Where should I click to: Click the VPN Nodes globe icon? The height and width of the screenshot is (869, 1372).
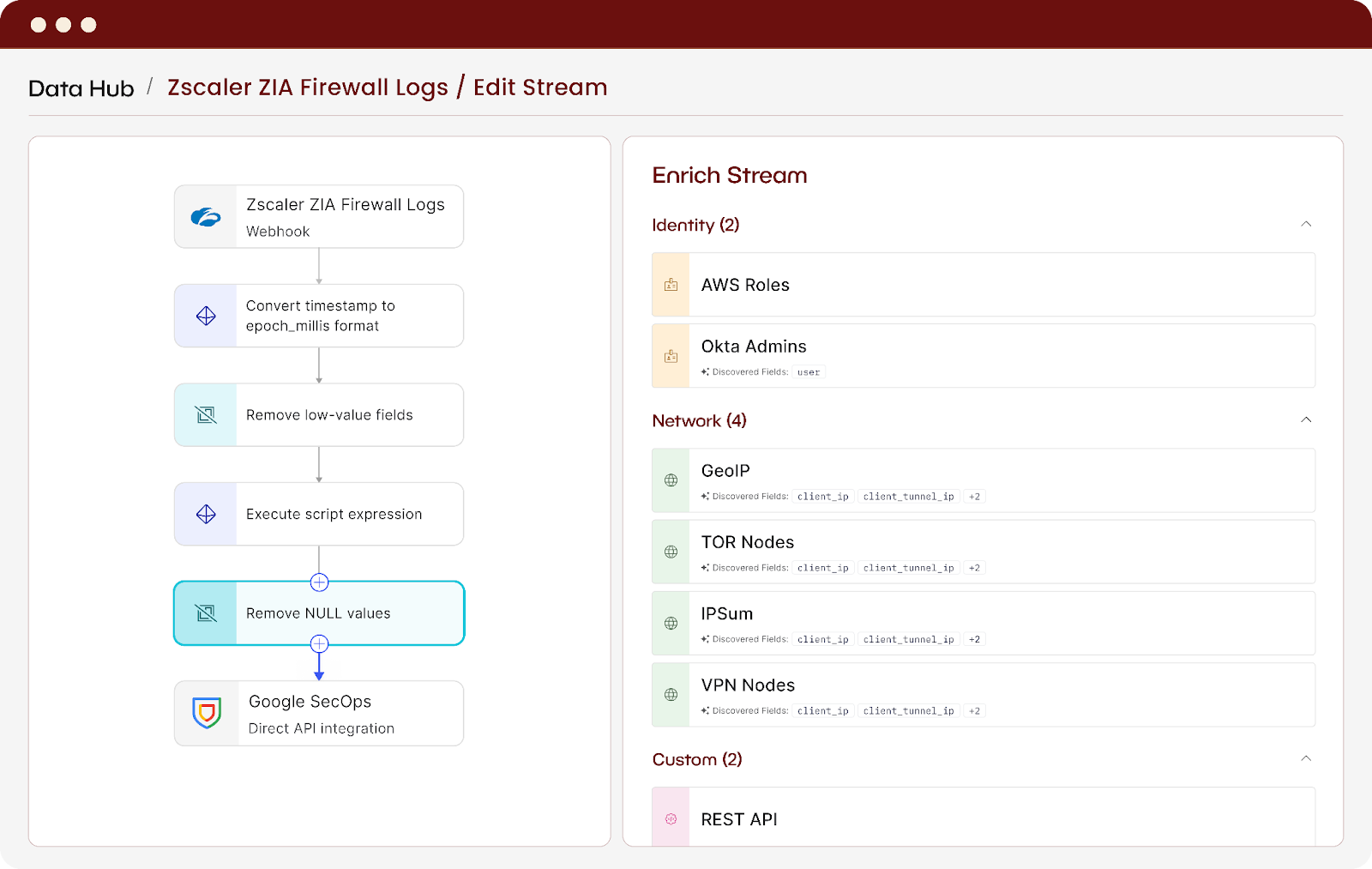click(x=671, y=695)
